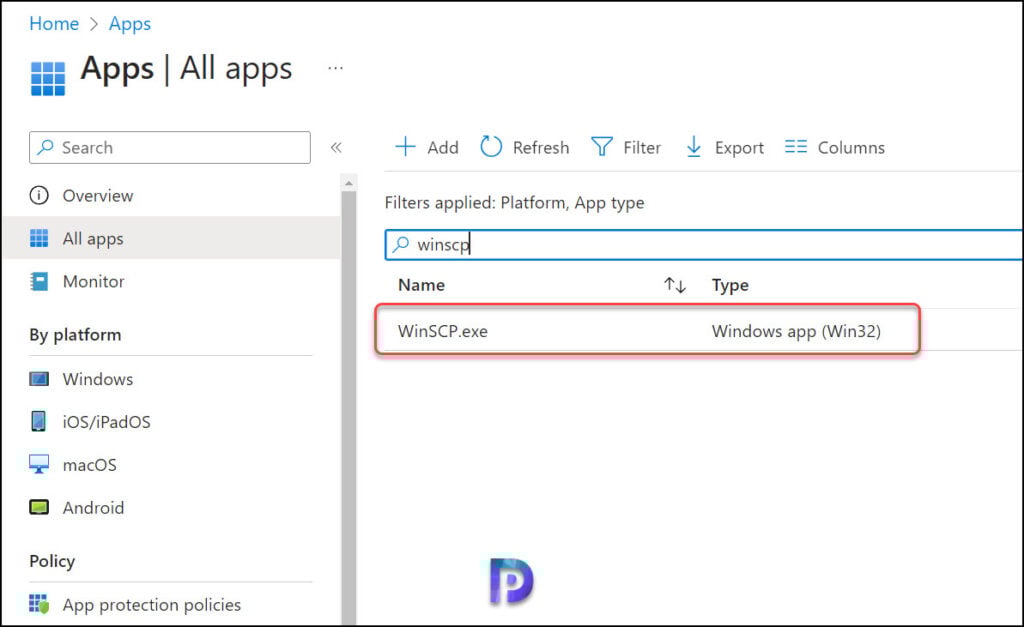Viewport: 1024px width, 627px height.
Task: Click the app search box containing winscp
Action: click(703, 245)
